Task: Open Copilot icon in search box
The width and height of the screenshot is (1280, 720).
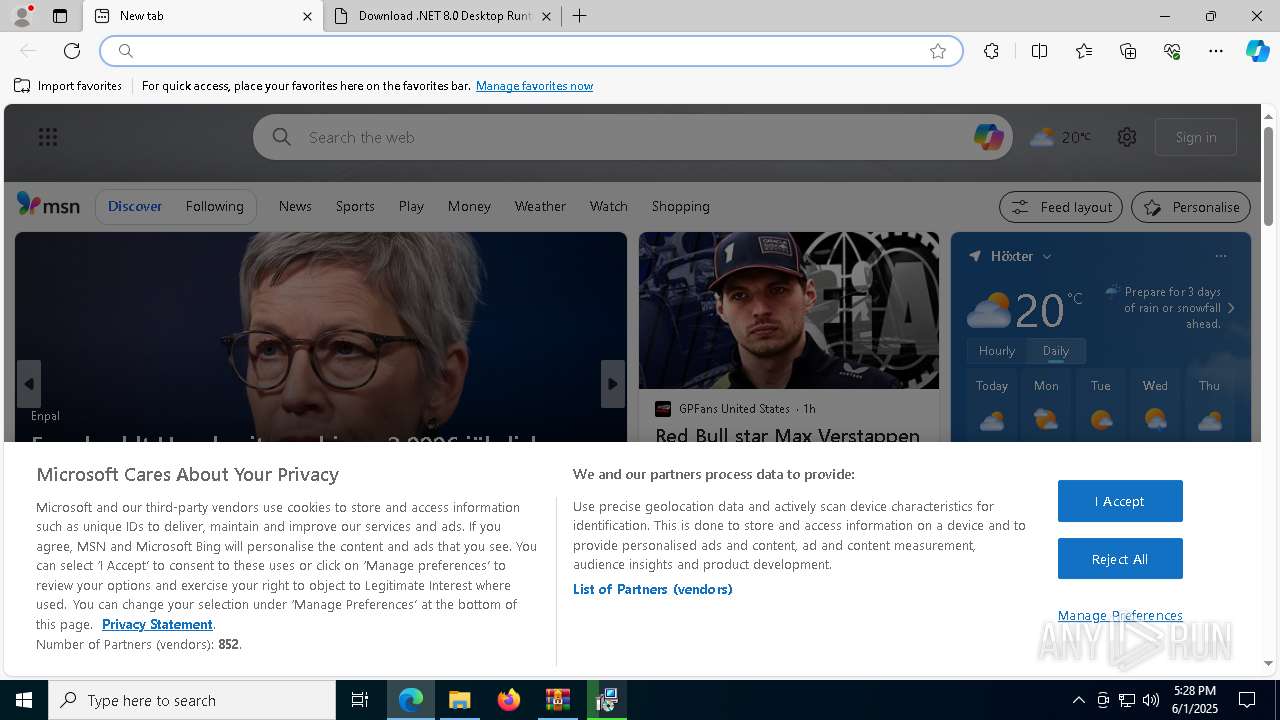Action: tap(988, 137)
